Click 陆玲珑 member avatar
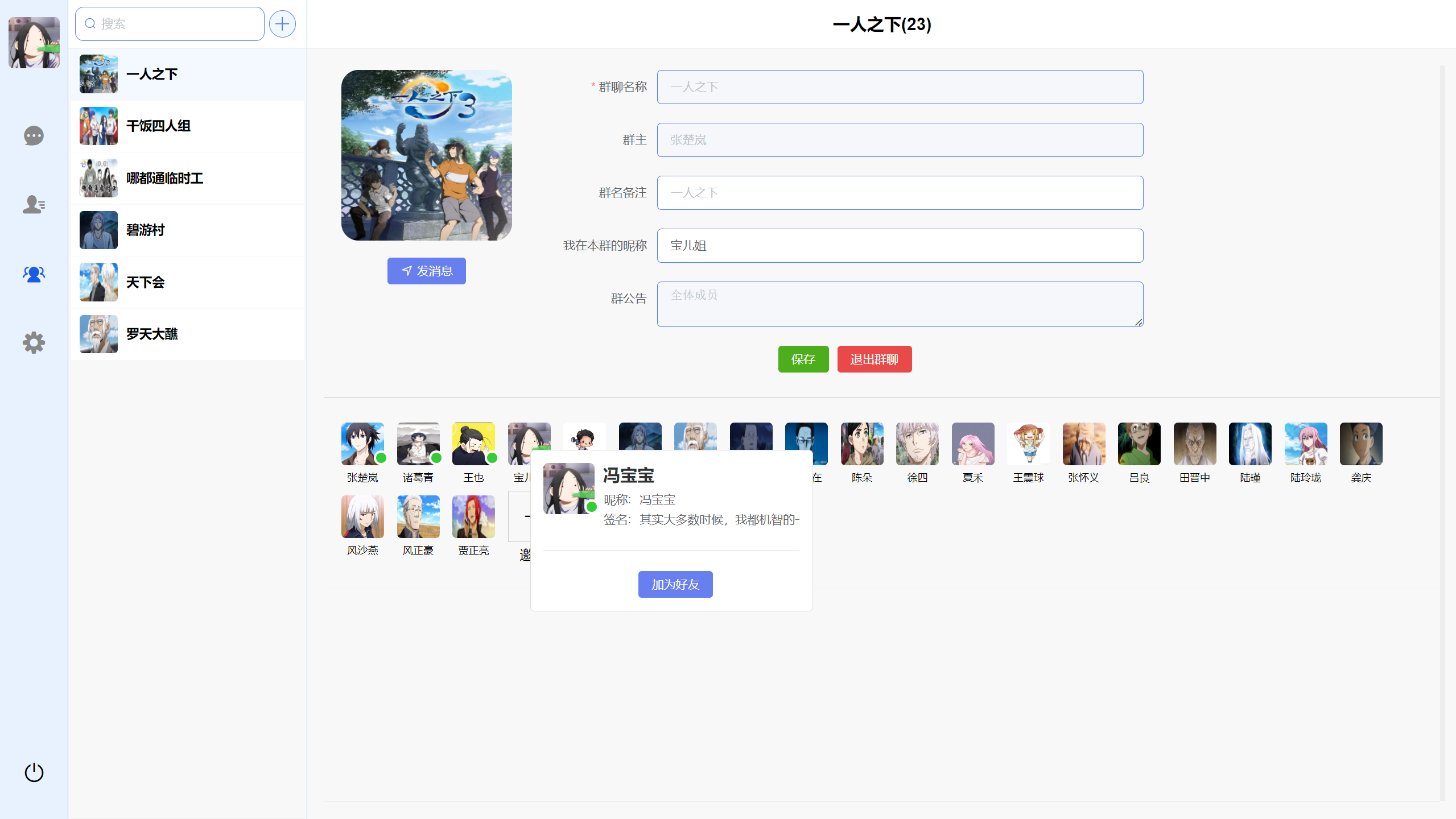The width and height of the screenshot is (1456, 819). (1305, 444)
